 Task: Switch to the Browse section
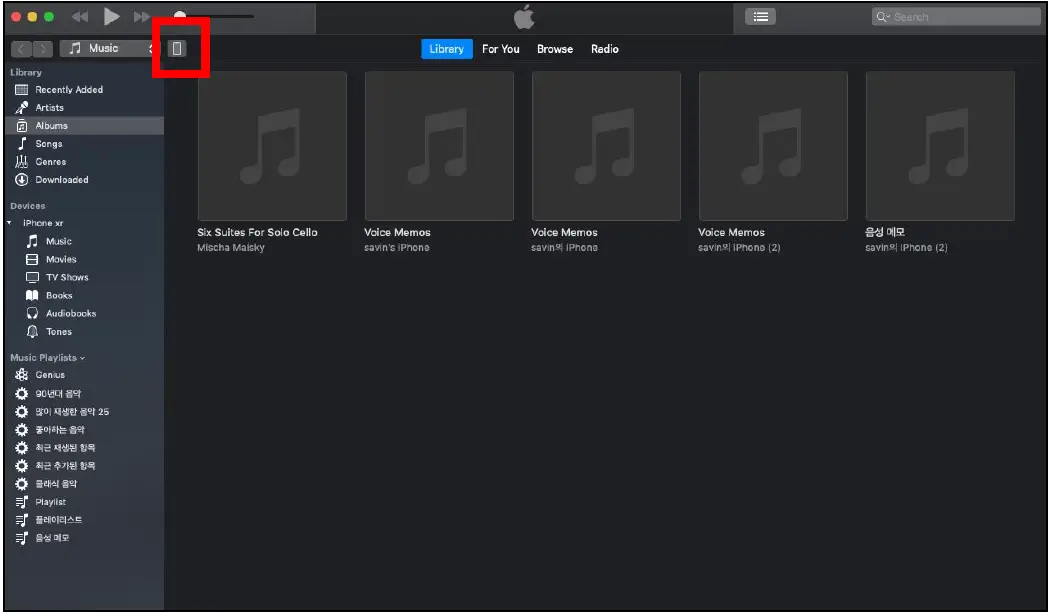tap(555, 48)
